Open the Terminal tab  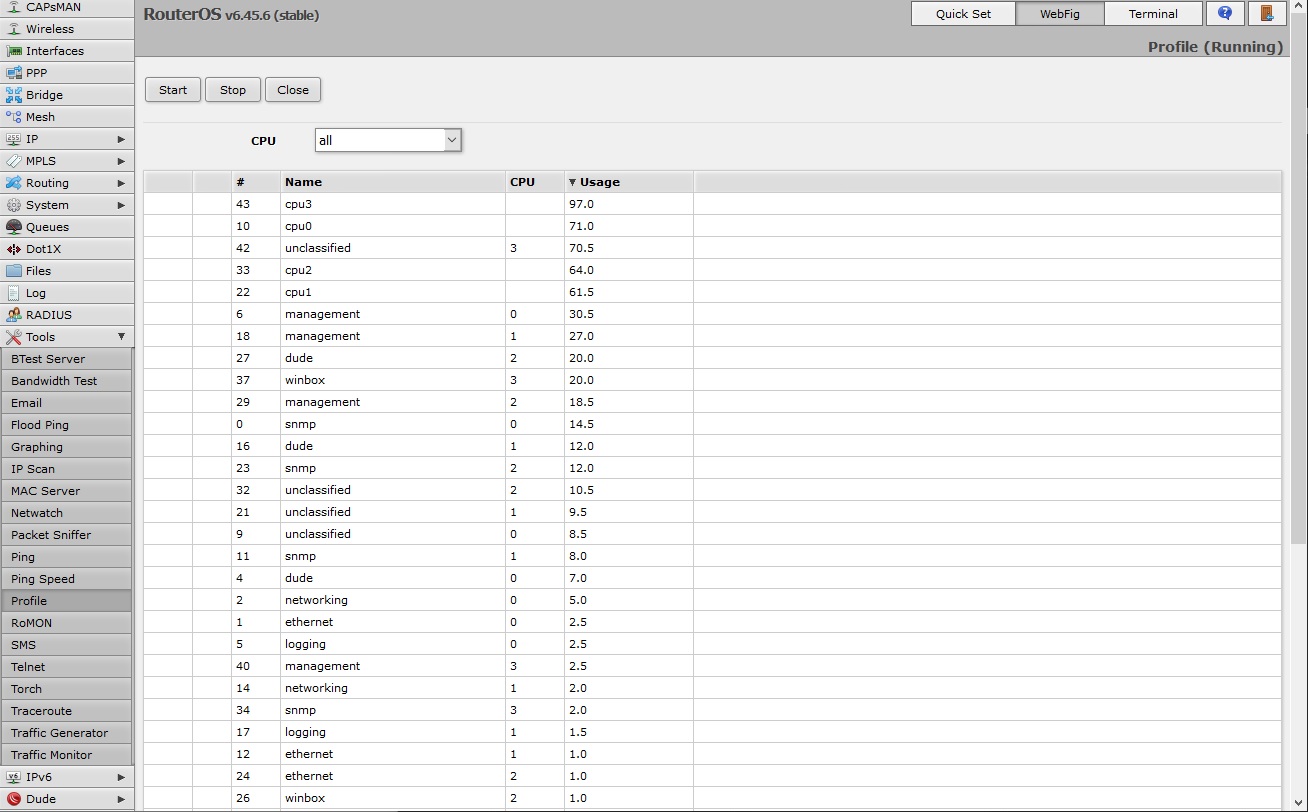[1153, 14]
